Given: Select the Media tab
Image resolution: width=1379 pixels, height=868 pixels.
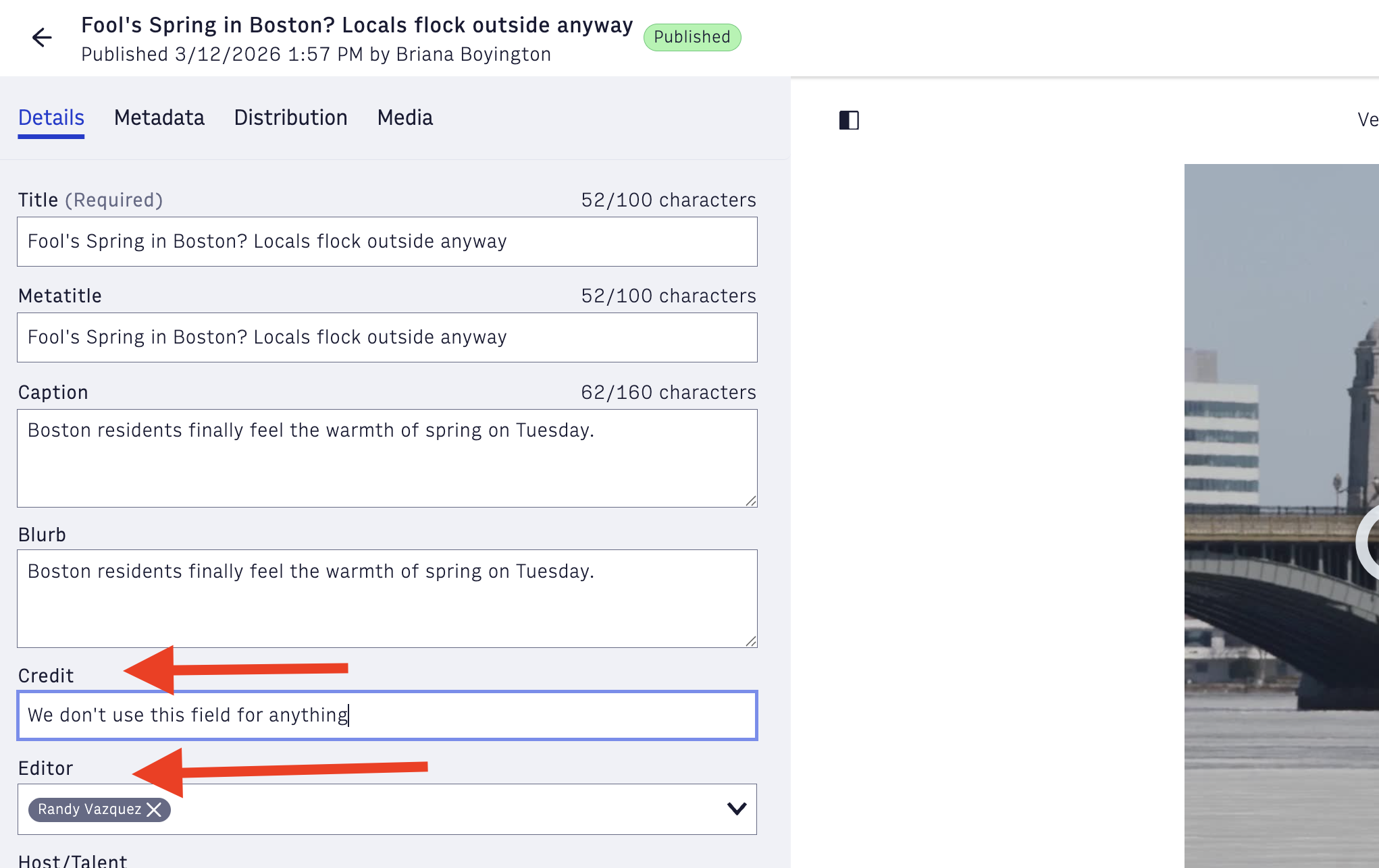Looking at the screenshot, I should point(405,118).
